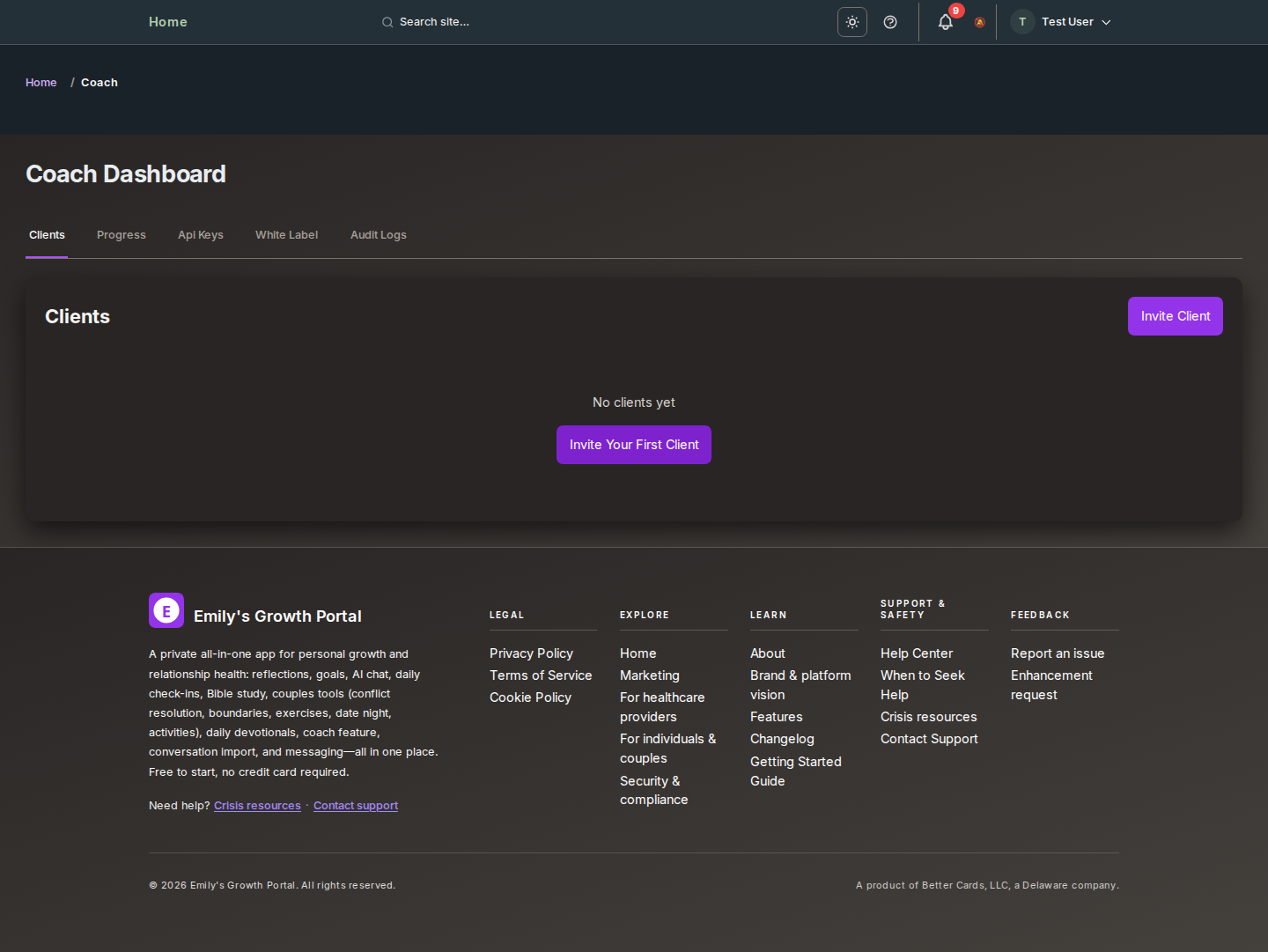Click Invite Your First Client

pyautogui.click(x=633, y=445)
